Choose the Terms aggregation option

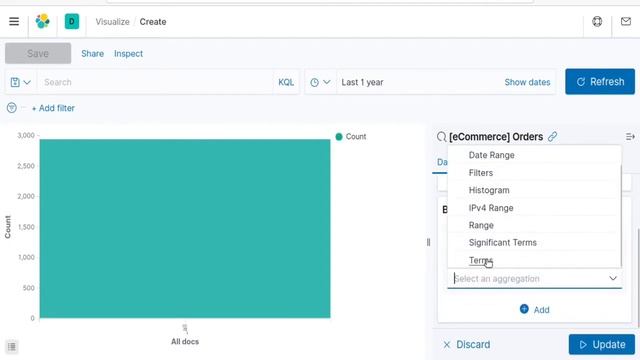534,260
